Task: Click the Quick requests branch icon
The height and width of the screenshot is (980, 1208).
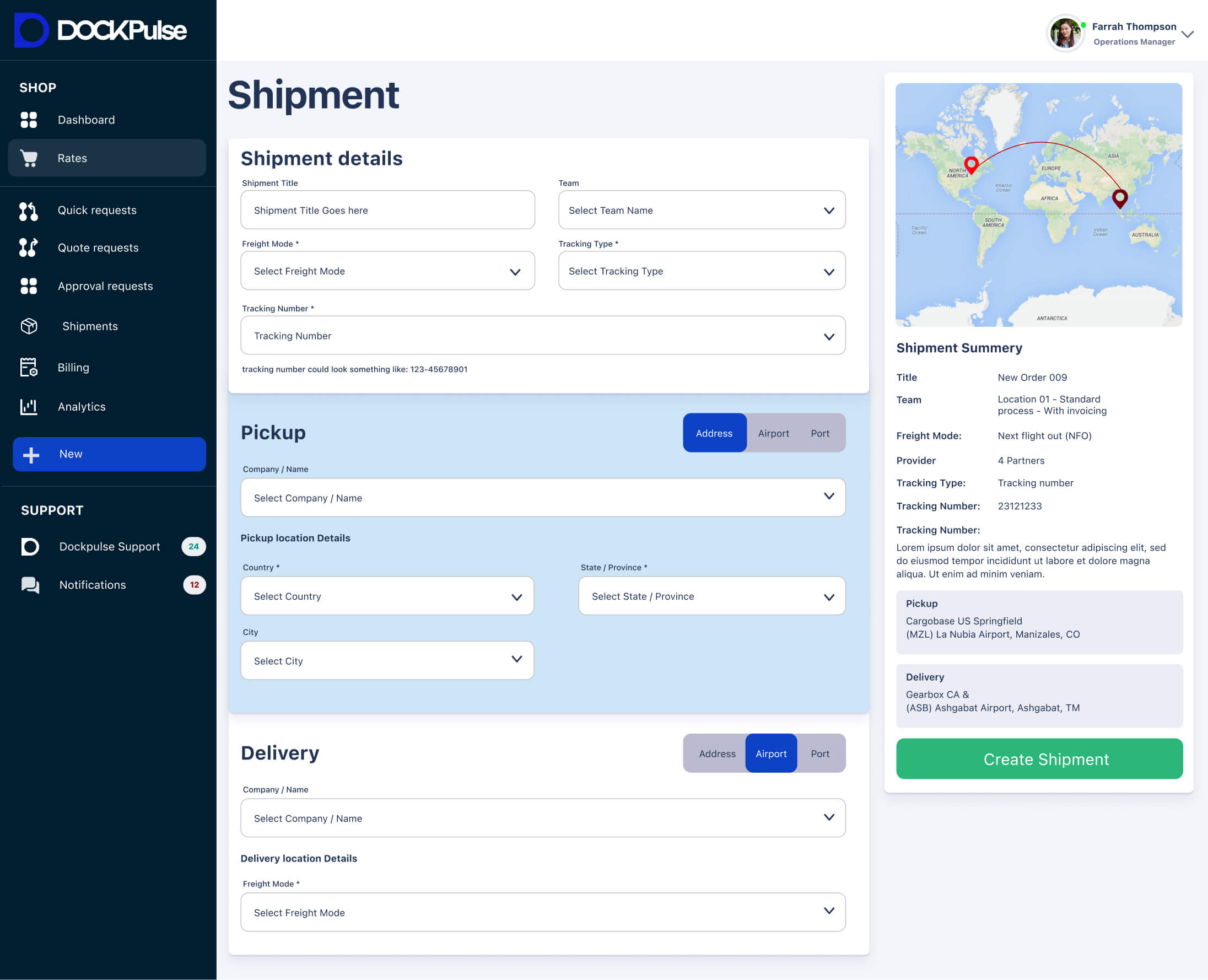Action: pos(28,211)
